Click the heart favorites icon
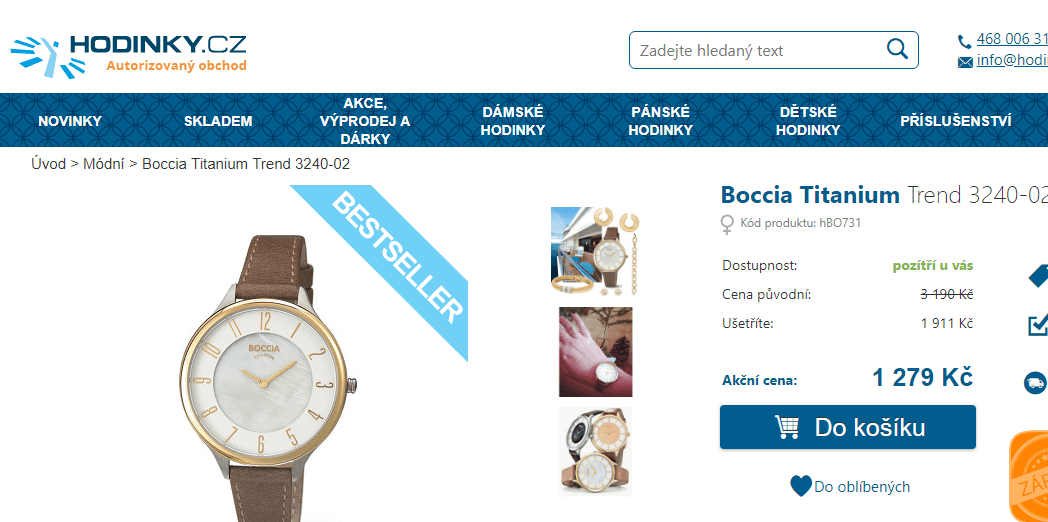Screen dimensions: 1048x522 tap(801, 486)
